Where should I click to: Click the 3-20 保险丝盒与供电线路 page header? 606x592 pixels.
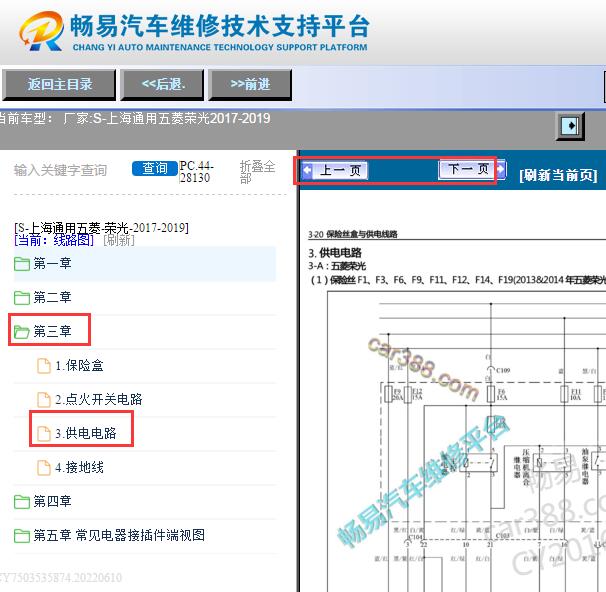pos(352,234)
